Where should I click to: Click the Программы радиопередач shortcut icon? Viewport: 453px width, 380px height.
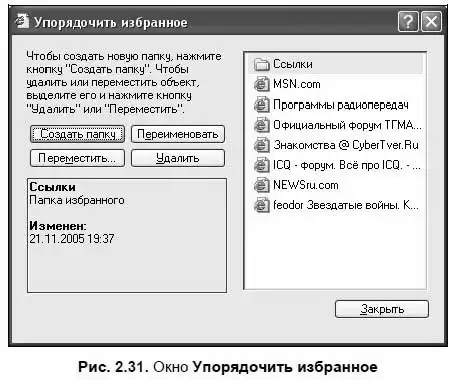point(262,105)
